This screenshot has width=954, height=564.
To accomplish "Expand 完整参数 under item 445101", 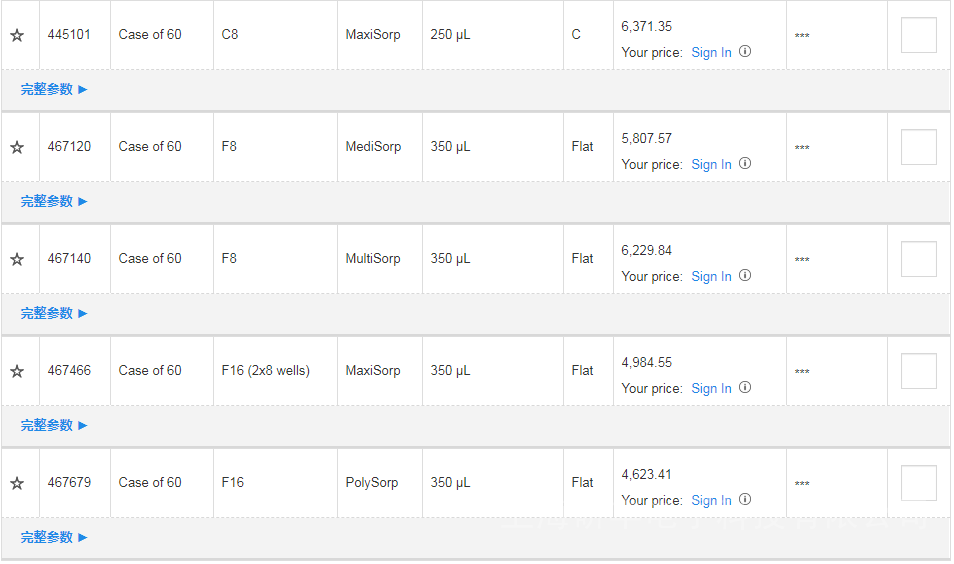I will pyautogui.click(x=54, y=89).
